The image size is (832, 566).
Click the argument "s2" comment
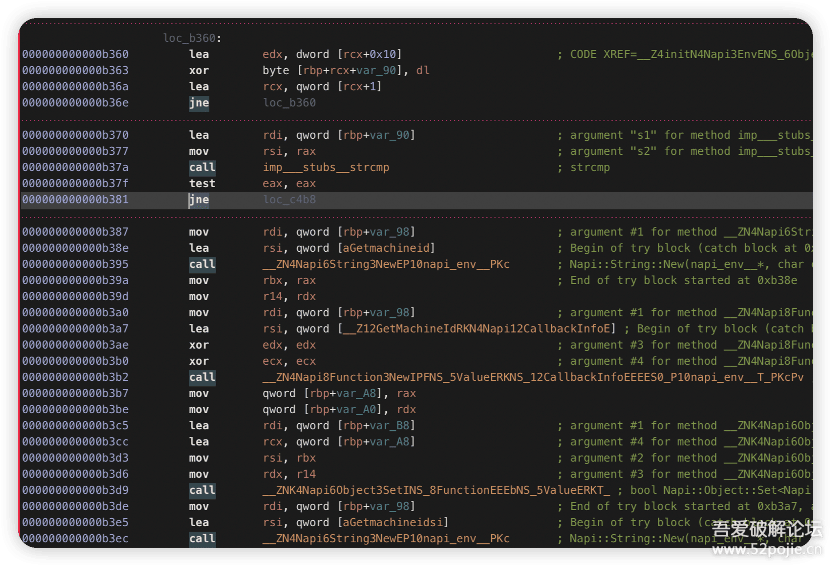pos(684,151)
